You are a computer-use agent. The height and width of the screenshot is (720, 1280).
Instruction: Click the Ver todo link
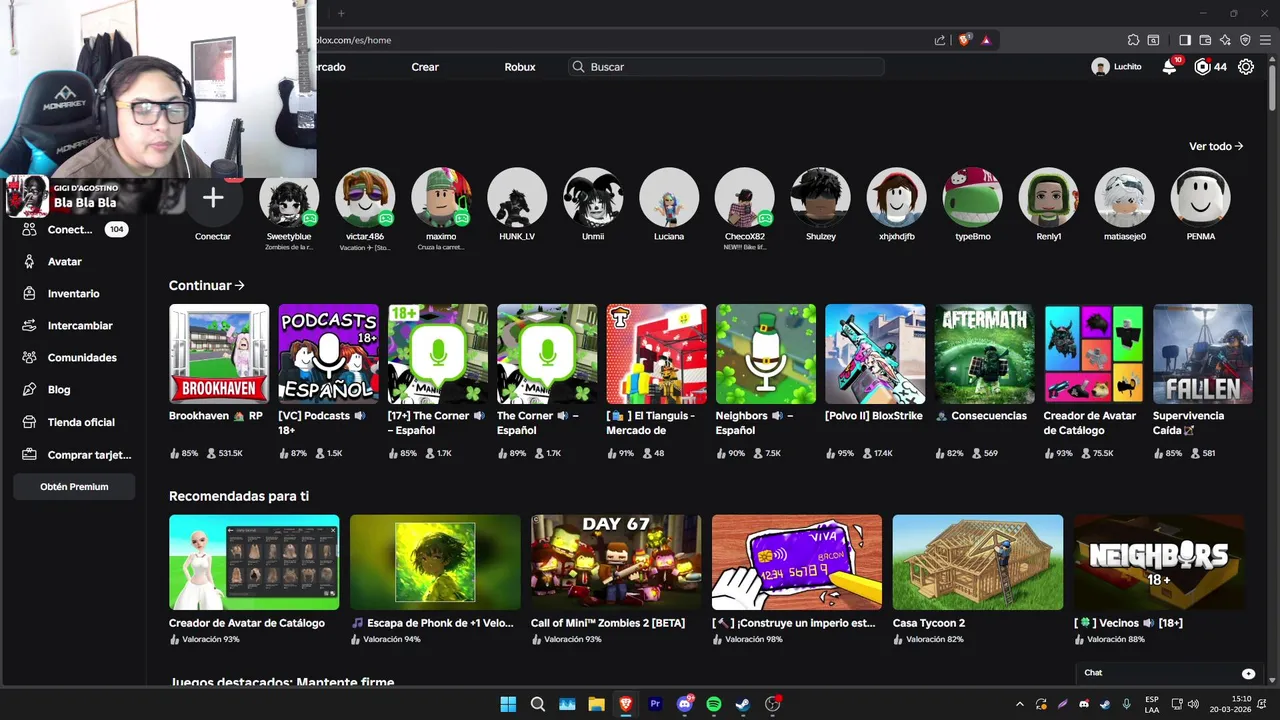(1216, 146)
